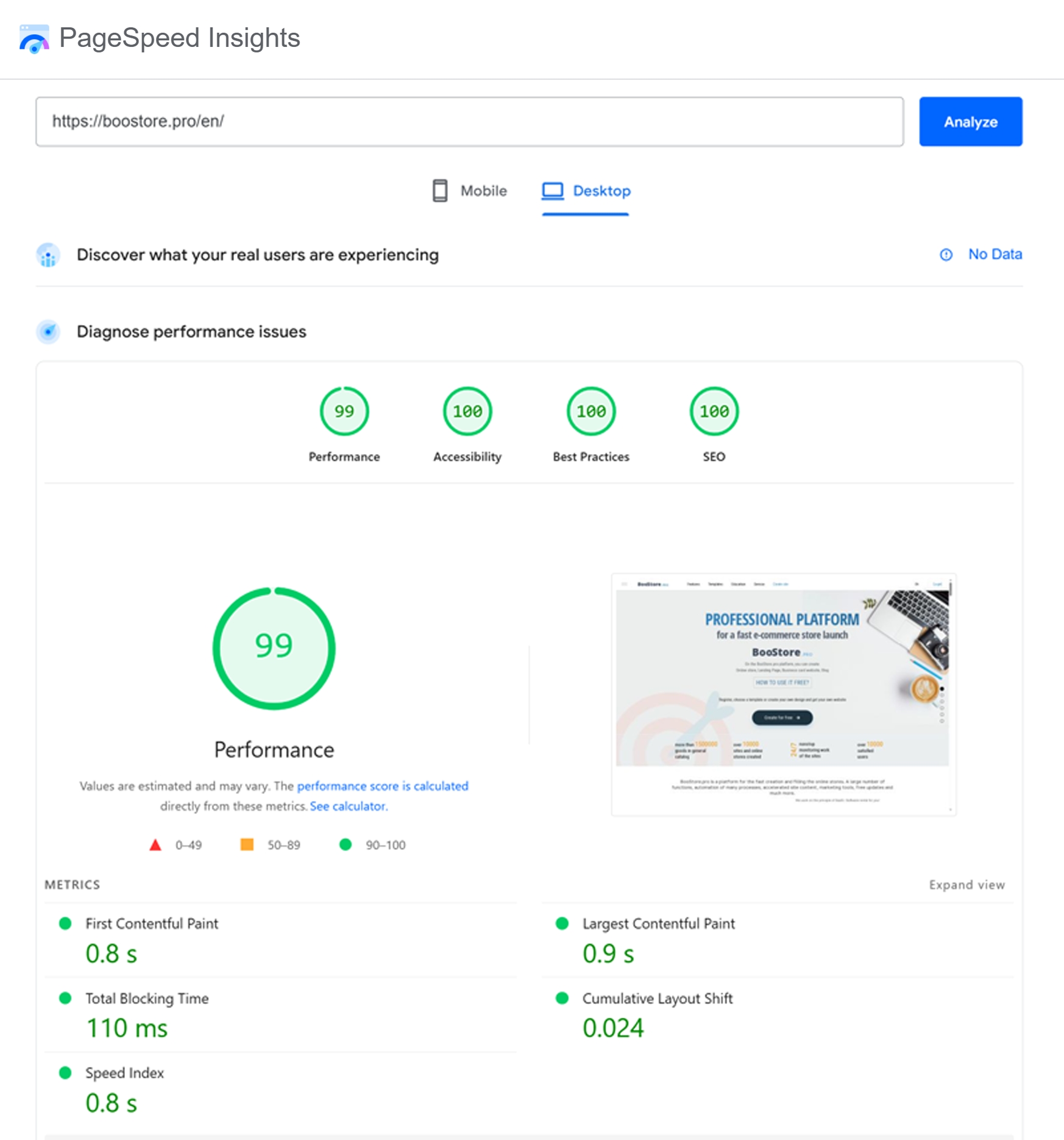Image resolution: width=1064 pixels, height=1140 pixels.
Task: Select the small Performance score gauge
Action: (344, 411)
